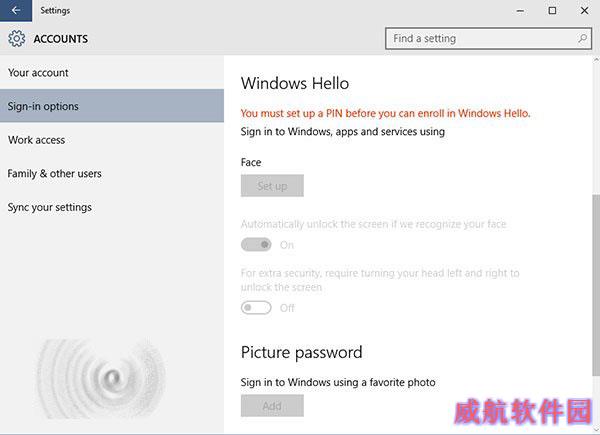
Task: Select Sign-in options
Action: (112, 106)
